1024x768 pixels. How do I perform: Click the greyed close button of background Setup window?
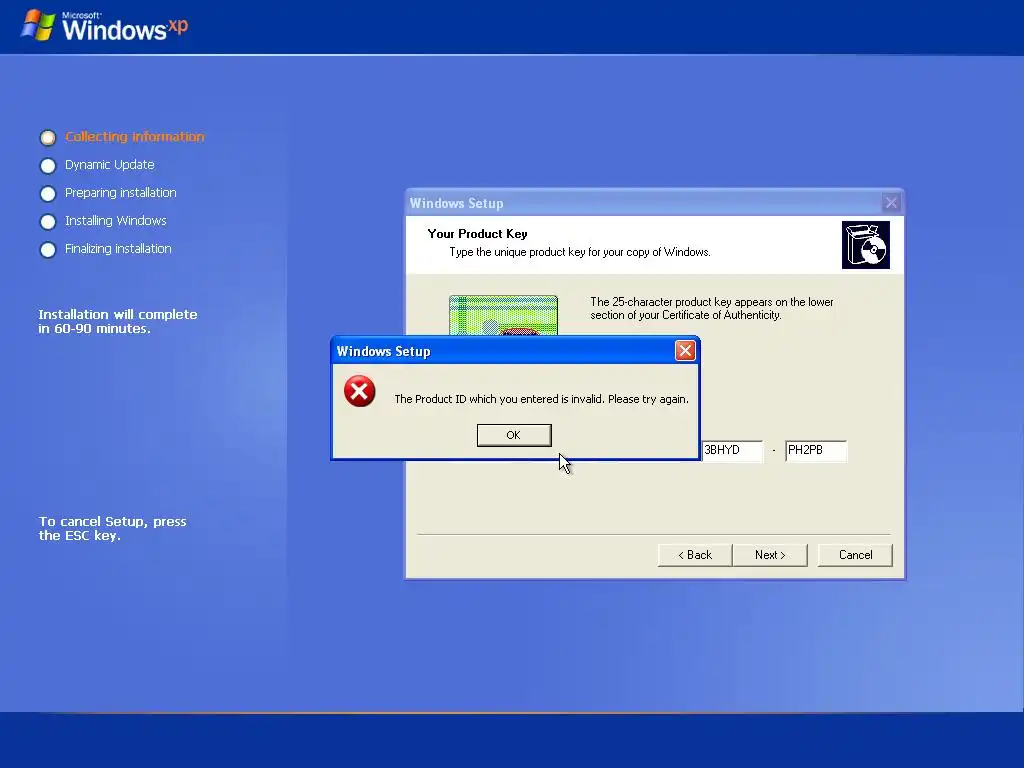(x=891, y=202)
